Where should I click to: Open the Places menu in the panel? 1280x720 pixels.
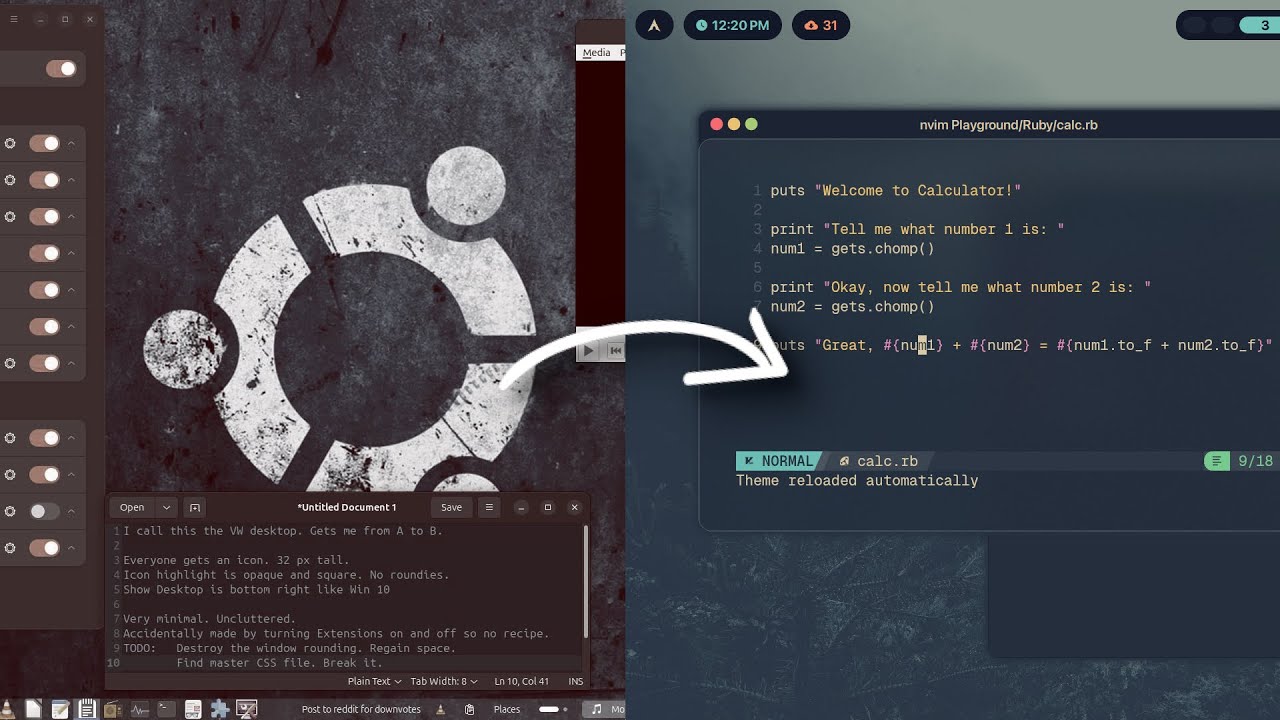507,709
